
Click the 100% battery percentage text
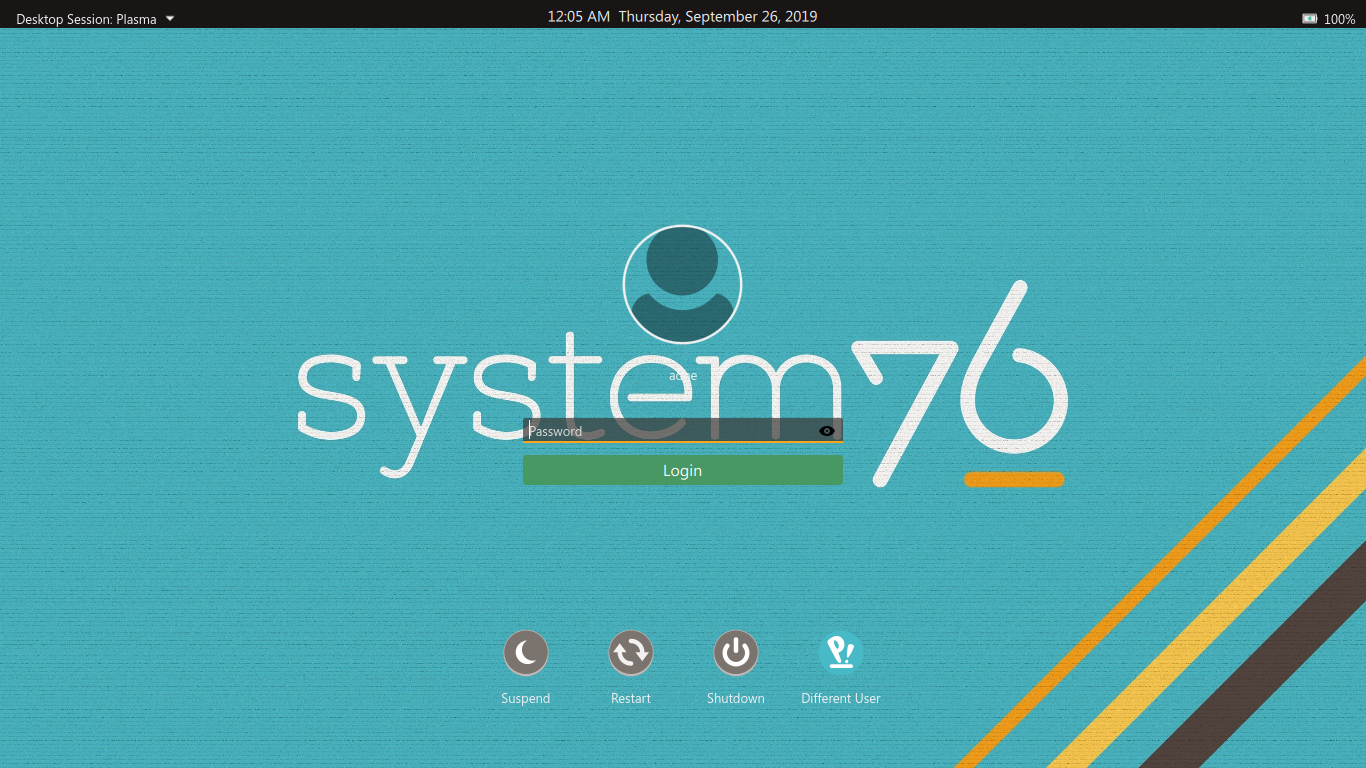(1340, 19)
